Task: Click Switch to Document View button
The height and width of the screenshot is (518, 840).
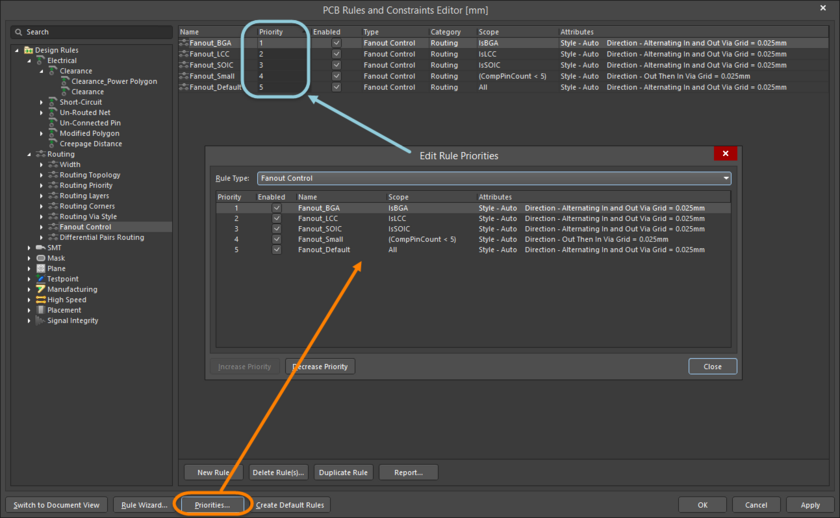Action: click(x=56, y=505)
